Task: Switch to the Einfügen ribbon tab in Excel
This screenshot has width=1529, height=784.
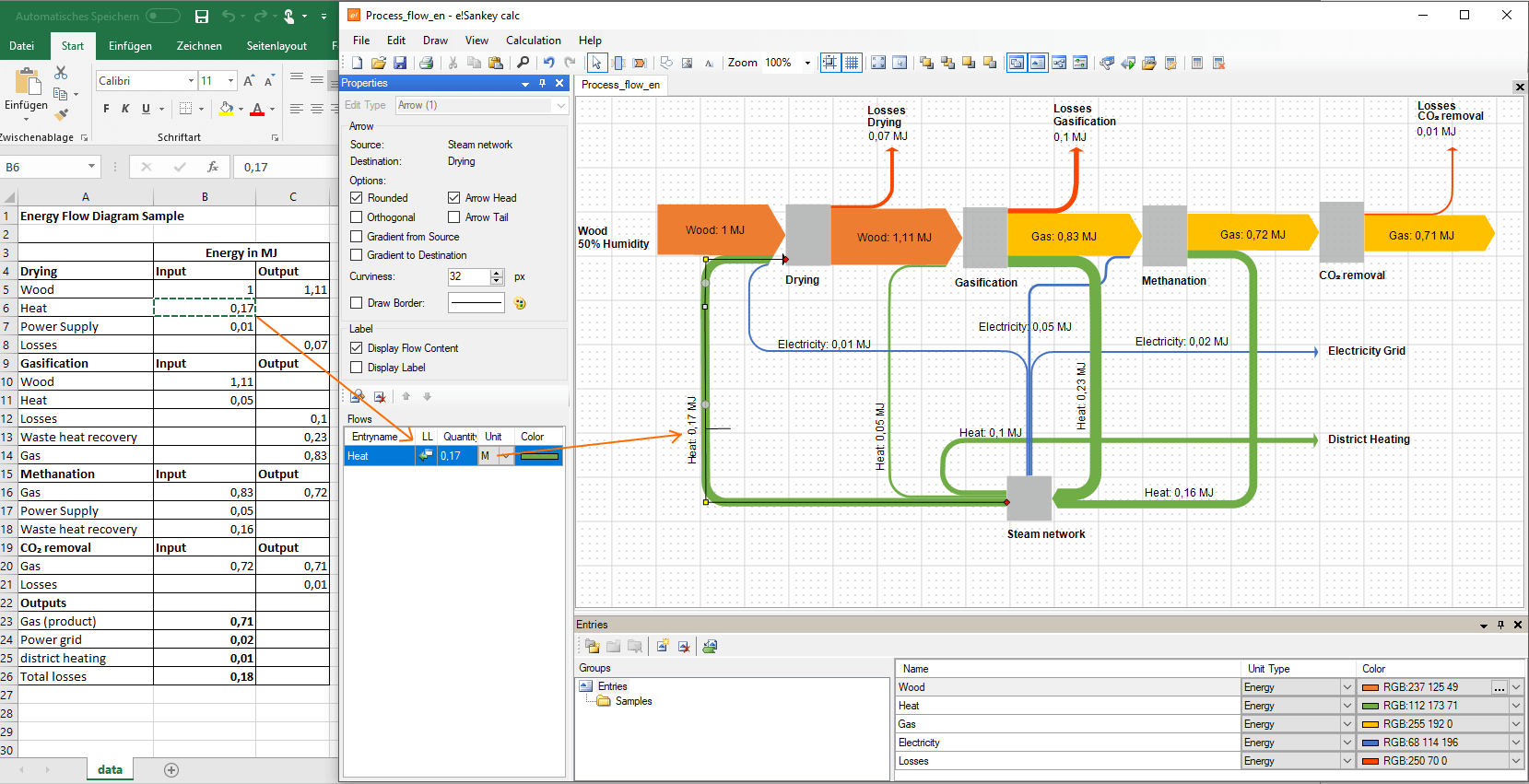Action: pos(130,46)
